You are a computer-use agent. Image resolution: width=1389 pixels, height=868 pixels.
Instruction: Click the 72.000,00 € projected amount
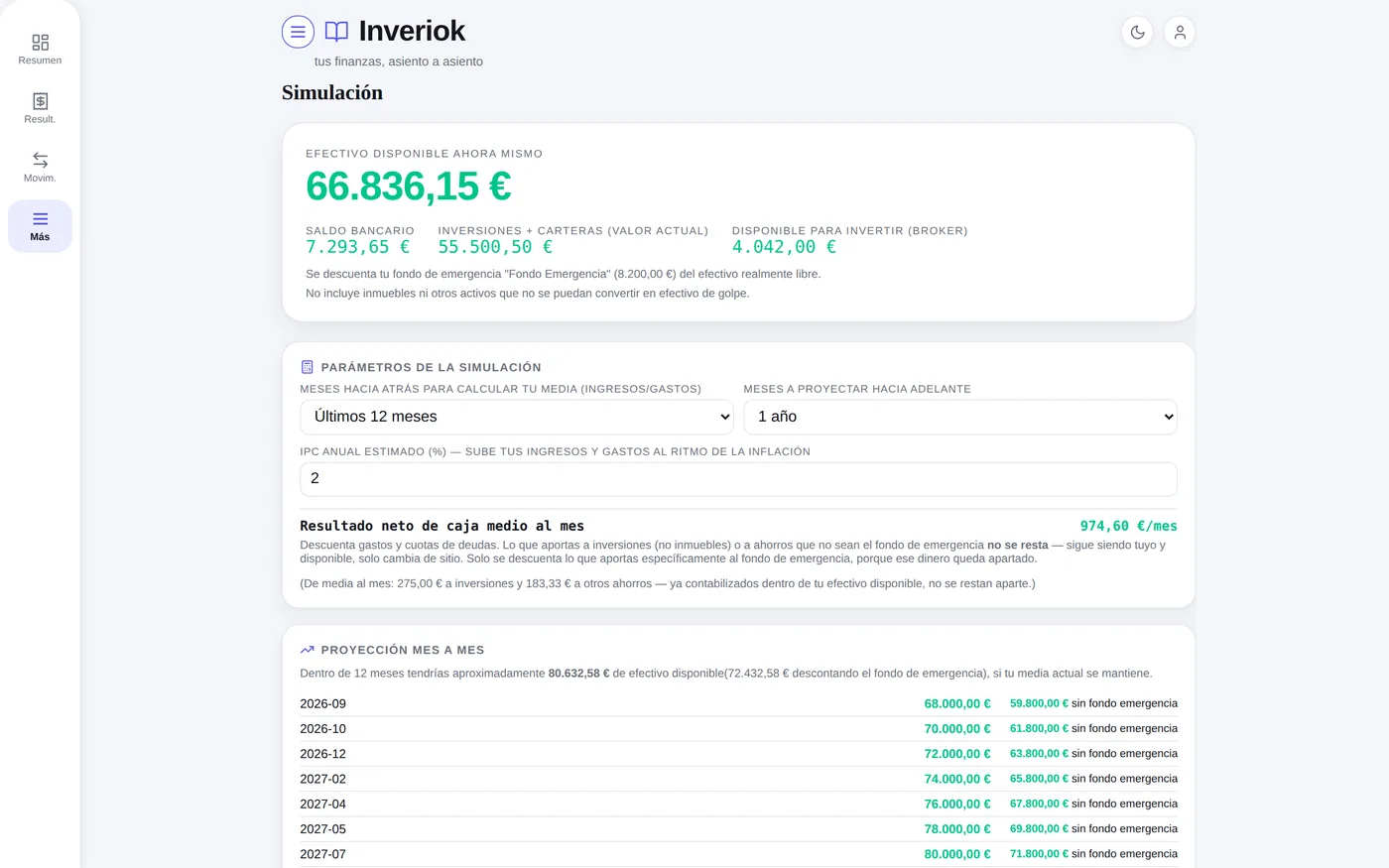point(957,754)
